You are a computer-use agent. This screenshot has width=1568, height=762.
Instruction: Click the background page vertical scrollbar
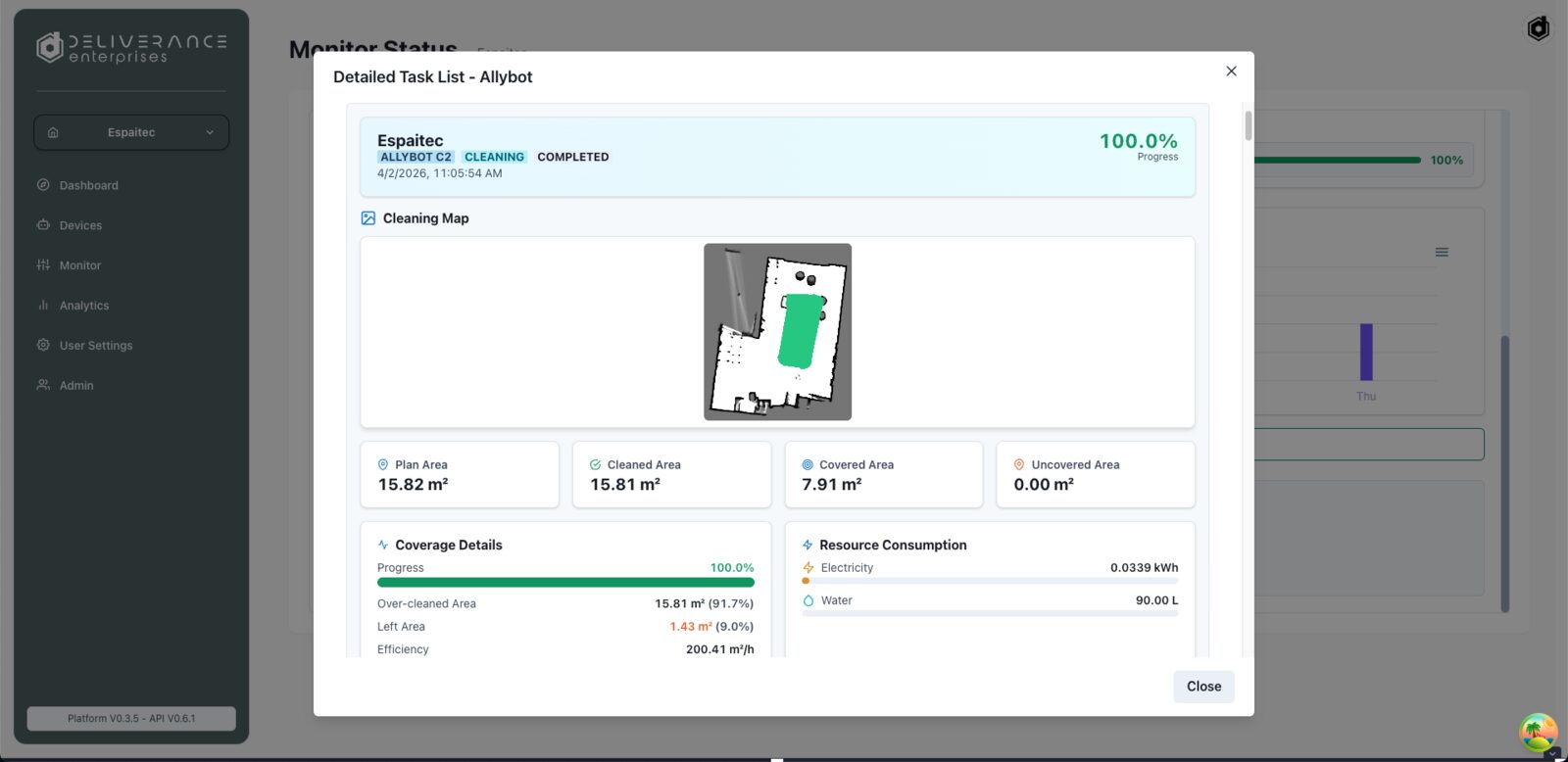pos(1505,474)
